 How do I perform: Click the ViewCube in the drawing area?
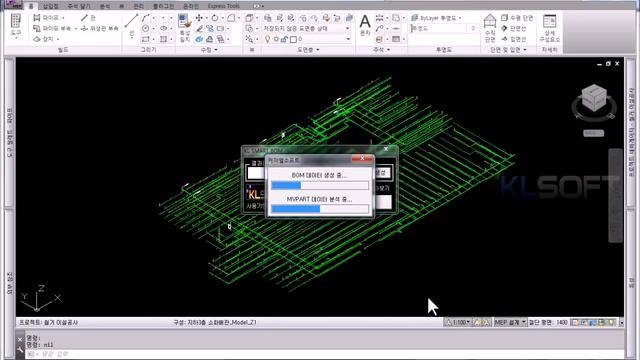(594, 98)
